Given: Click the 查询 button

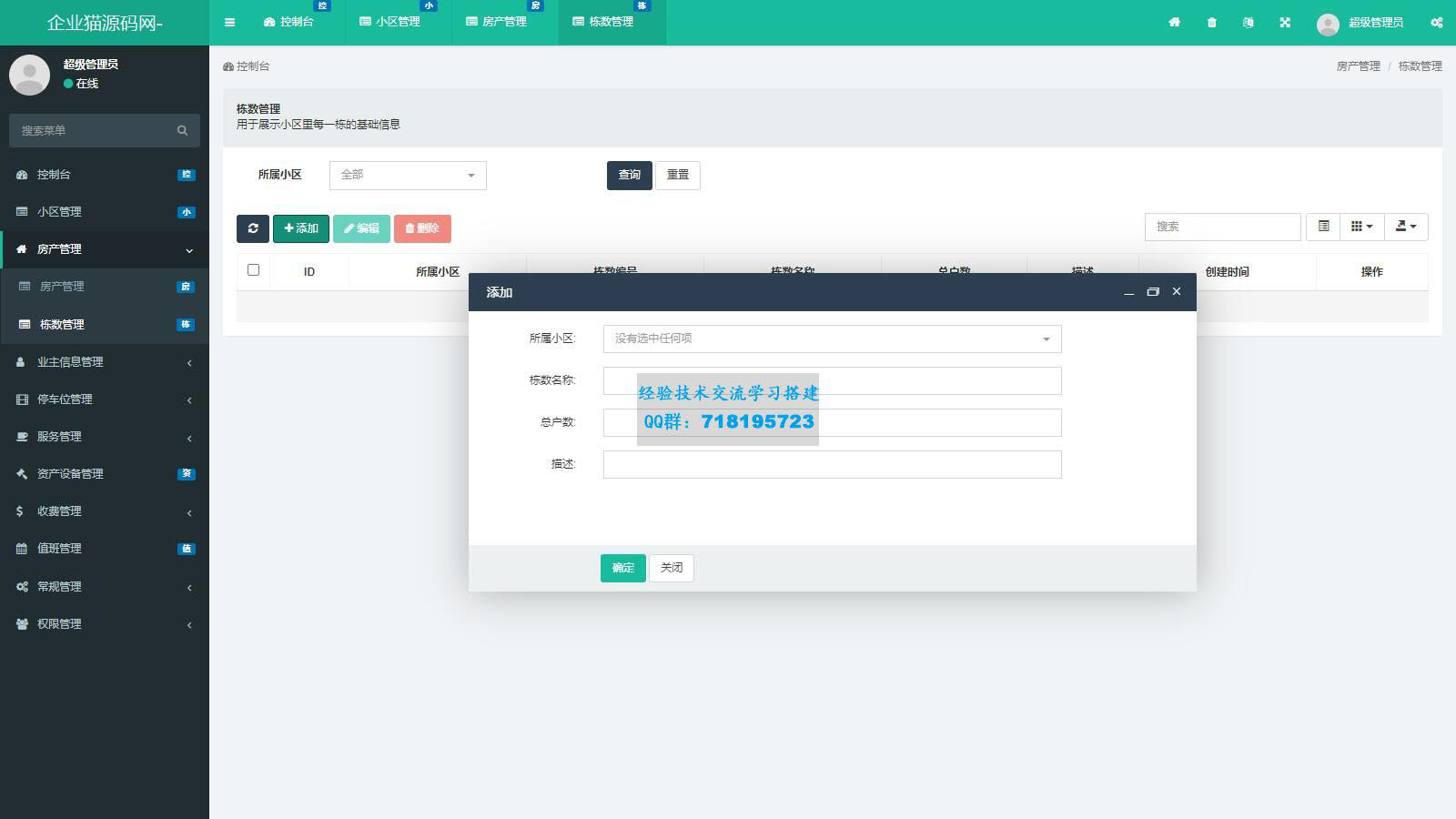Looking at the screenshot, I should tap(630, 175).
